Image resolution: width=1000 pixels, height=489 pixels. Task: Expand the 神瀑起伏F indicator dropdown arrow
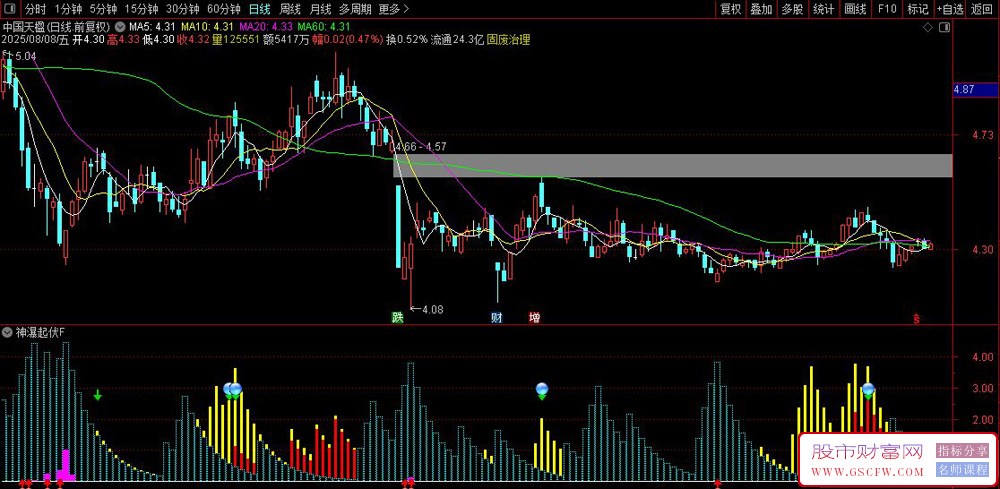[x=7, y=332]
